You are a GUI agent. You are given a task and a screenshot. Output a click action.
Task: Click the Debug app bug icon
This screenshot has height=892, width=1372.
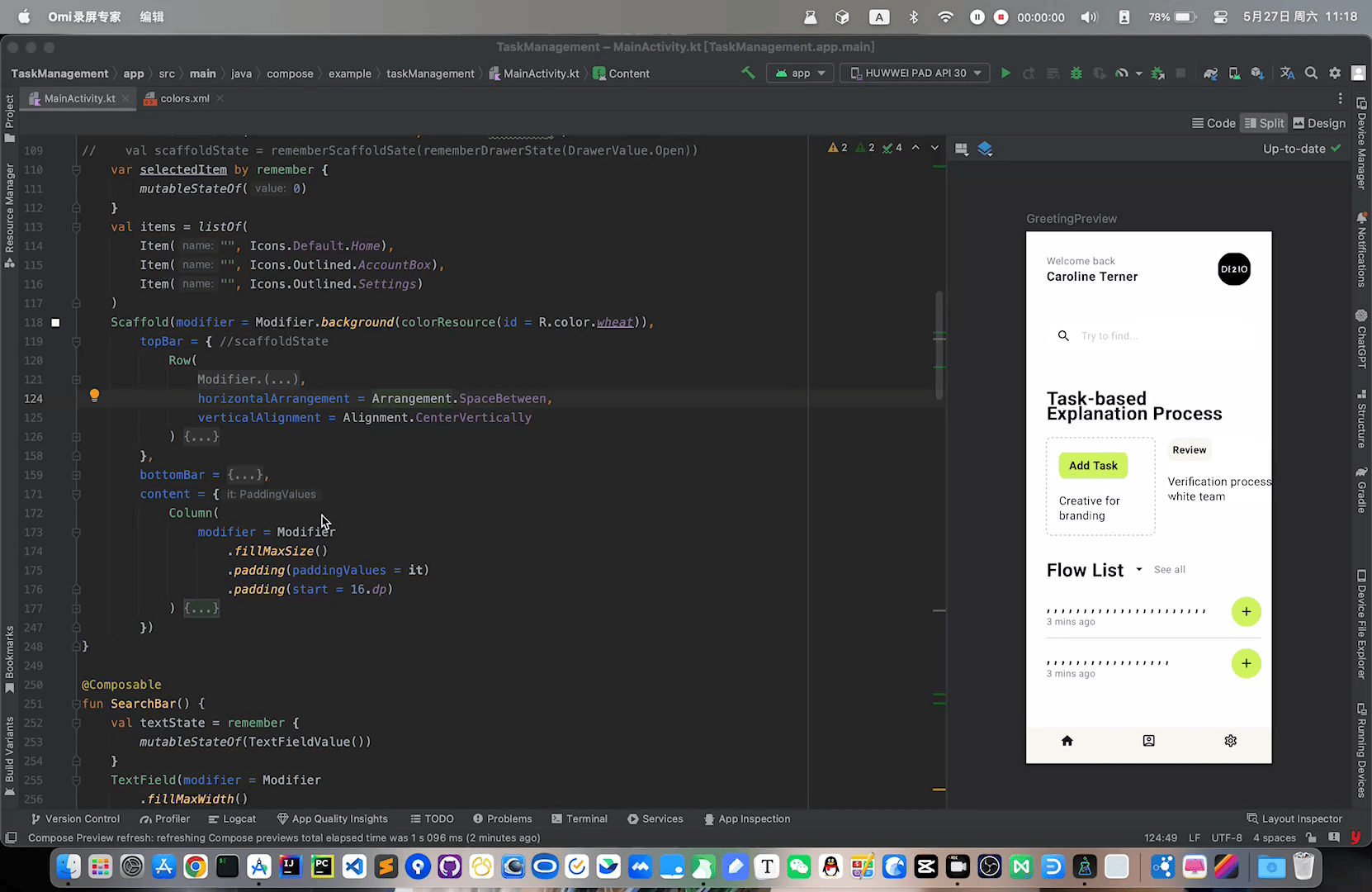coord(1076,74)
